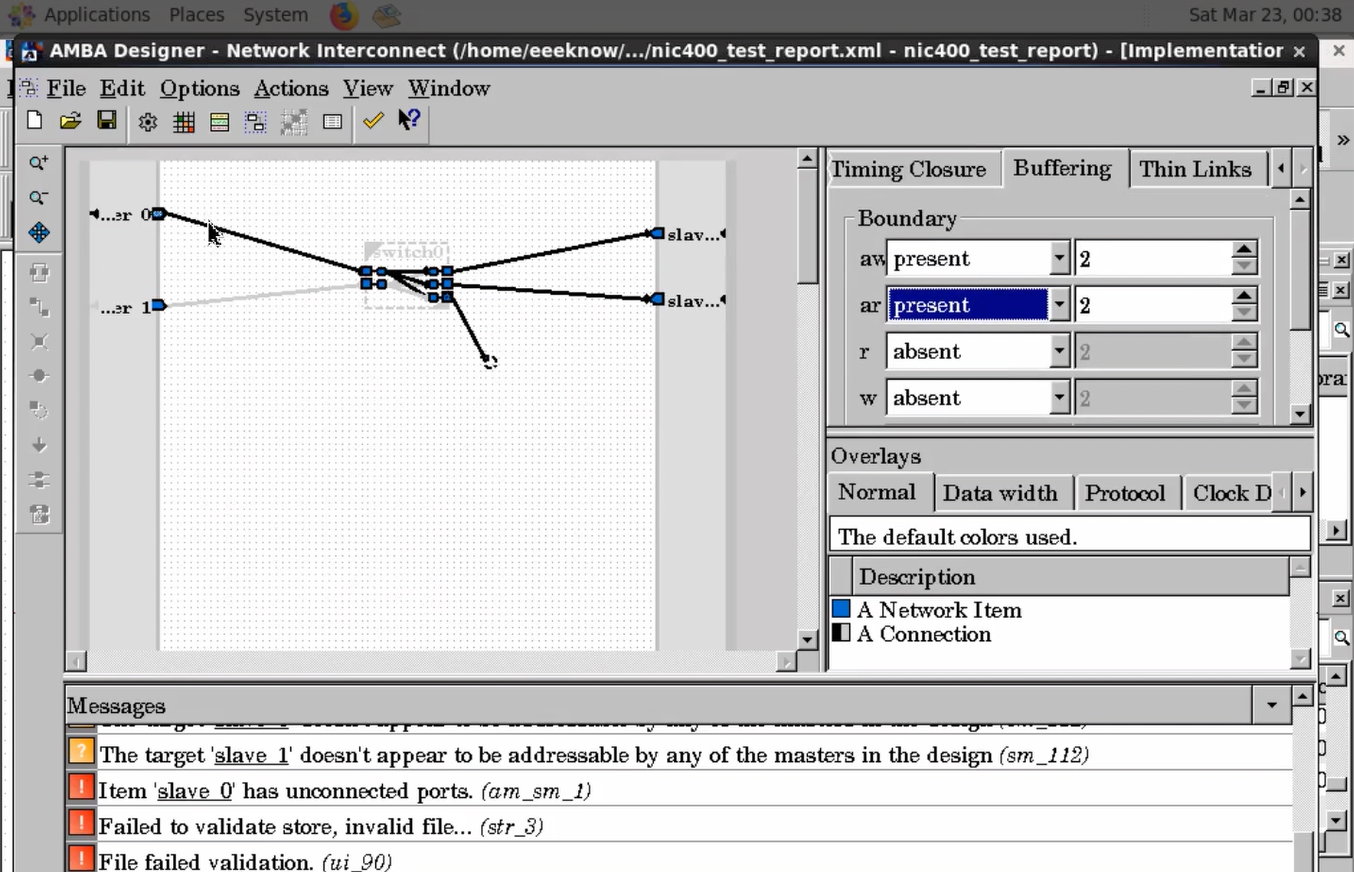Decrease the ar depth spinner value
This screenshot has width=1354, height=872.
pyautogui.click(x=1244, y=313)
